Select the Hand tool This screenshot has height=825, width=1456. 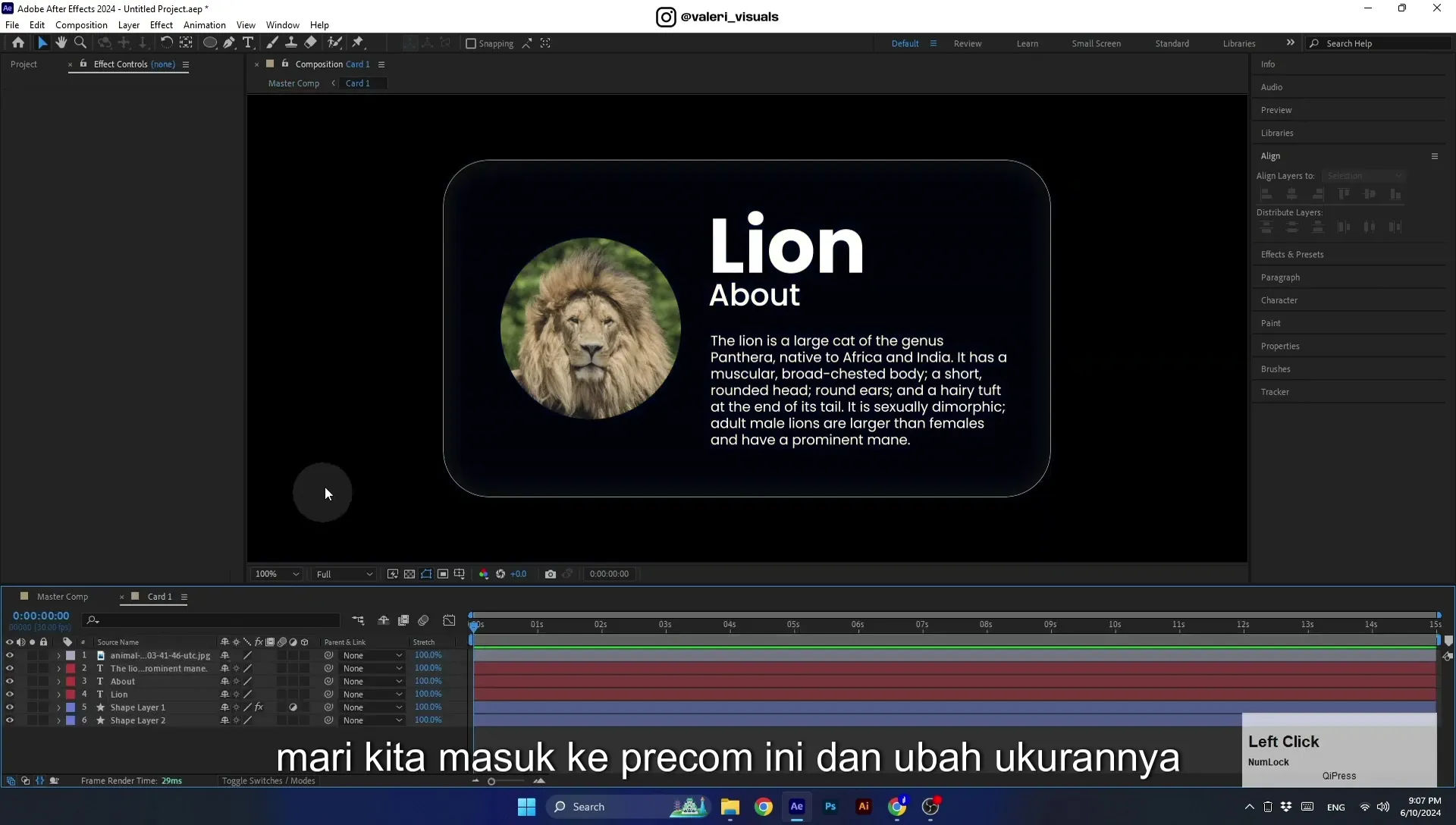coord(61,43)
